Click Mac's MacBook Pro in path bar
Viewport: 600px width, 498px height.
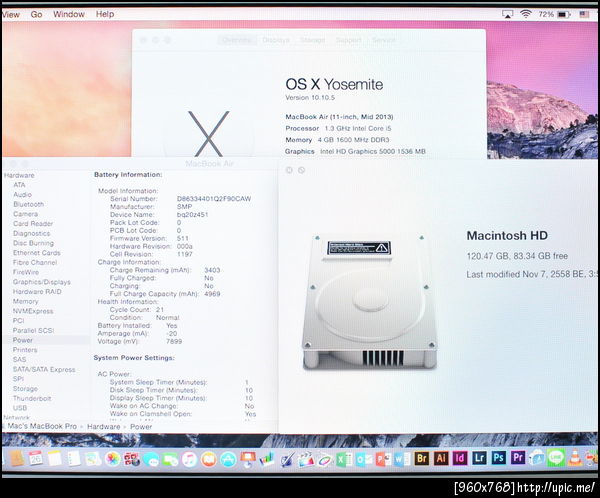[x=42, y=426]
